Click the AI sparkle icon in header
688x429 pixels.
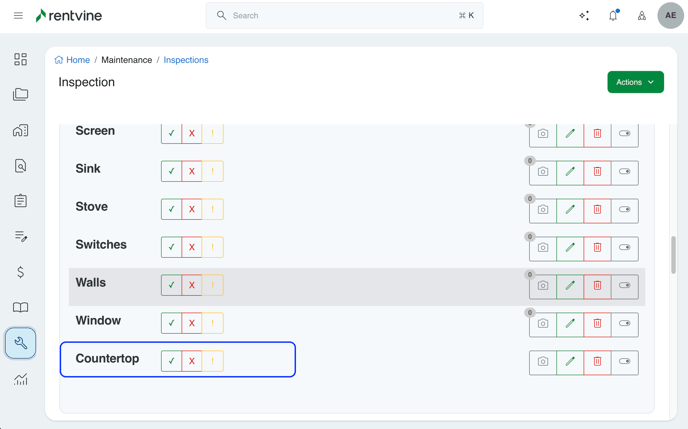click(584, 16)
